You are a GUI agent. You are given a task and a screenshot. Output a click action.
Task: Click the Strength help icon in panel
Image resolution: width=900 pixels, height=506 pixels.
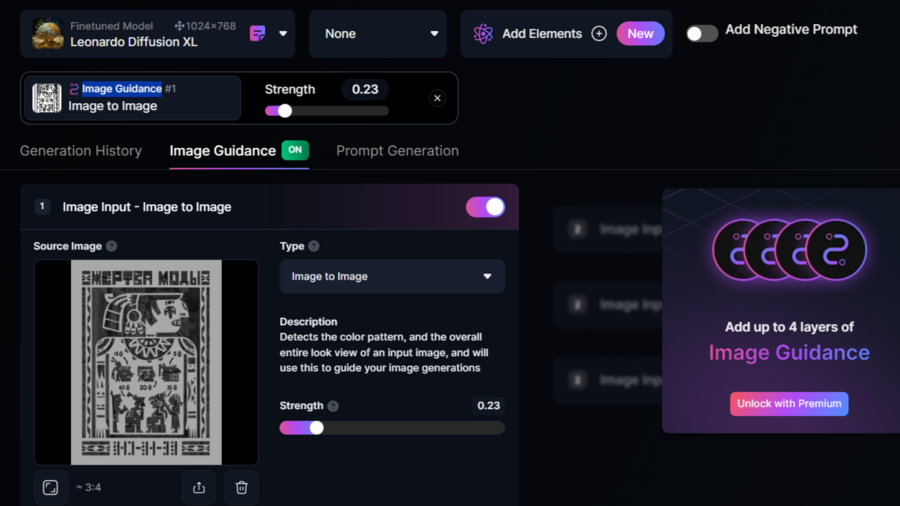(333, 406)
